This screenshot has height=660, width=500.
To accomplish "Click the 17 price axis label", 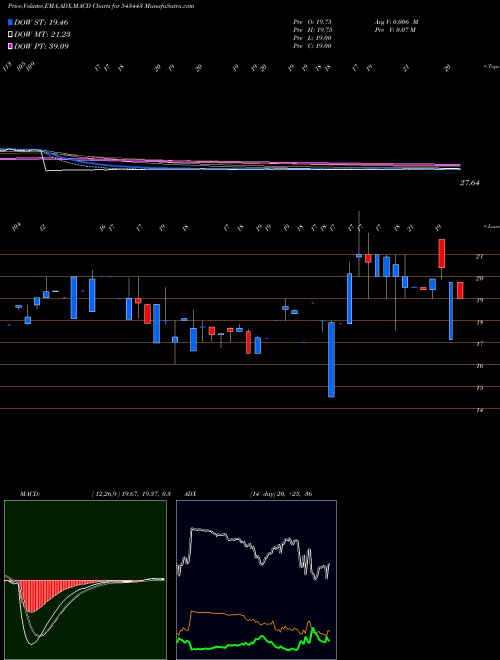I will point(479,344).
